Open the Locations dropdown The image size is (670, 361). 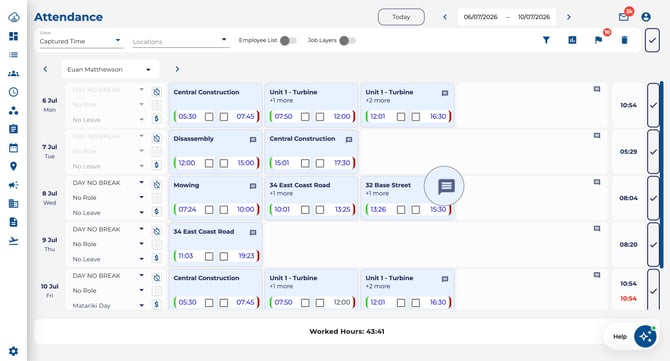pyautogui.click(x=180, y=41)
